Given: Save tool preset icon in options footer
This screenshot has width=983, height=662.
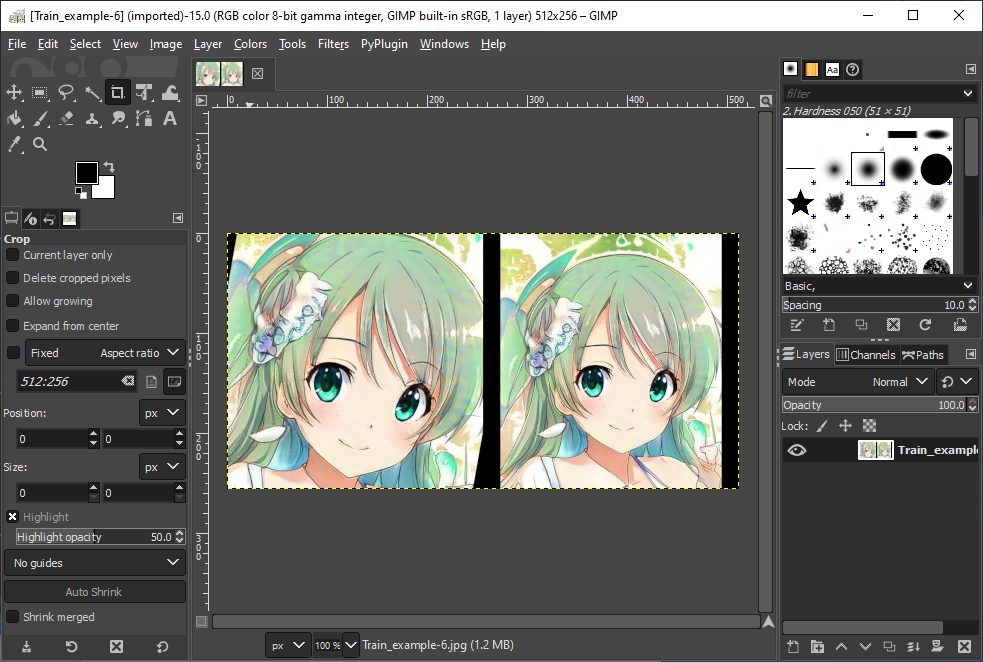Looking at the screenshot, I should [26, 646].
